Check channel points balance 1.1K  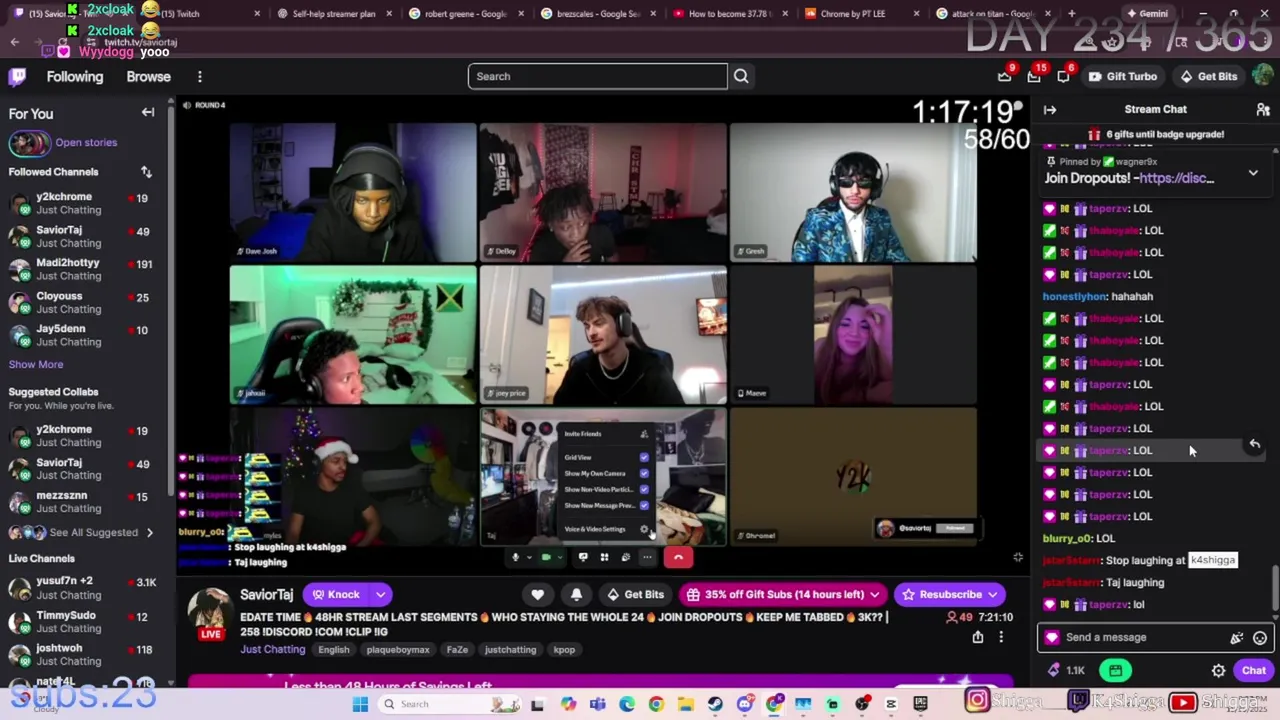point(1066,671)
